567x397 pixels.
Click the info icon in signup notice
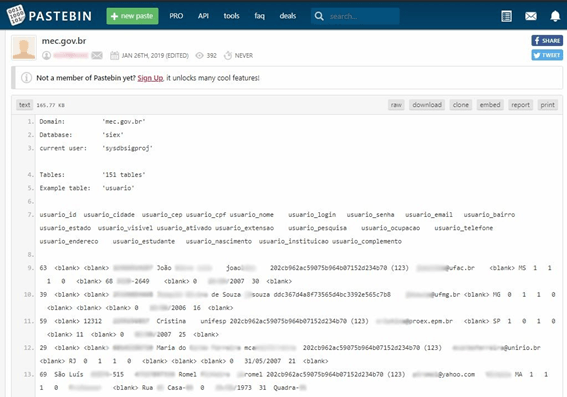tap(26, 78)
